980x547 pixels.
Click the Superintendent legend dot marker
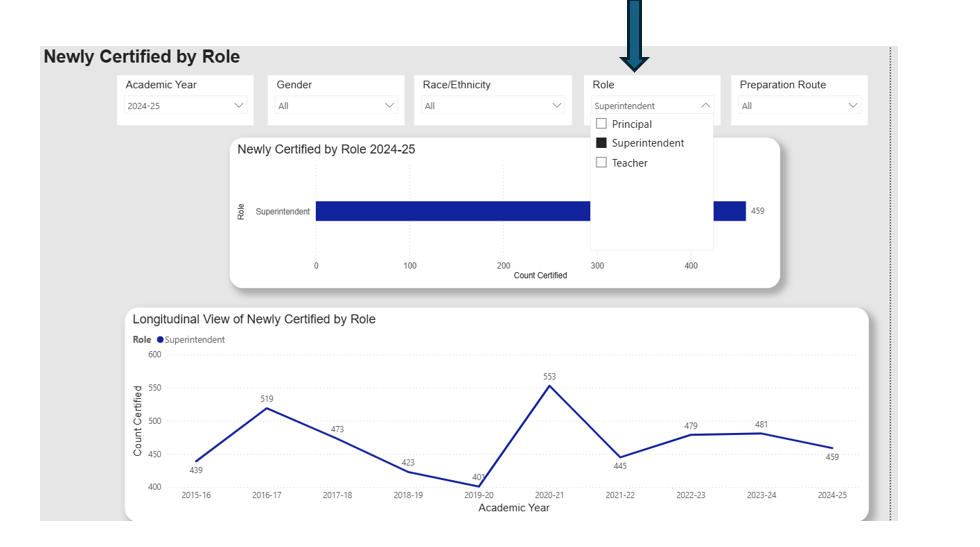point(160,340)
